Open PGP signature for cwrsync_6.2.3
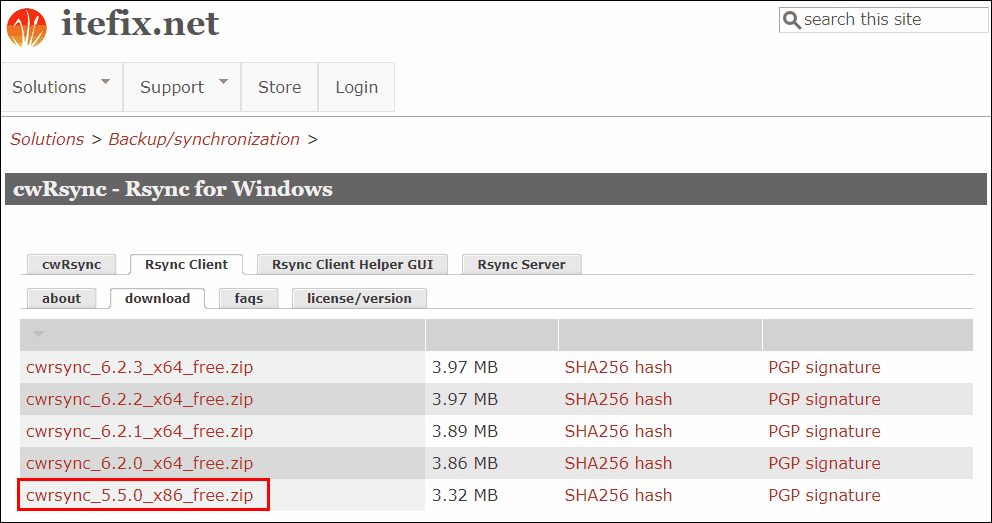The height and width of the screenshot is (523, 992). click(x=824, y=367)
